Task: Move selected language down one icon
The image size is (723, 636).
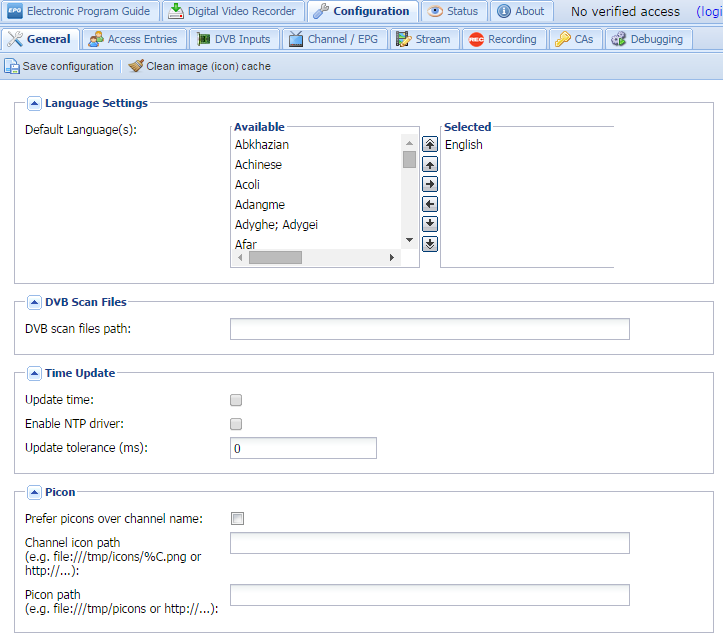Action: click(430, 224)
